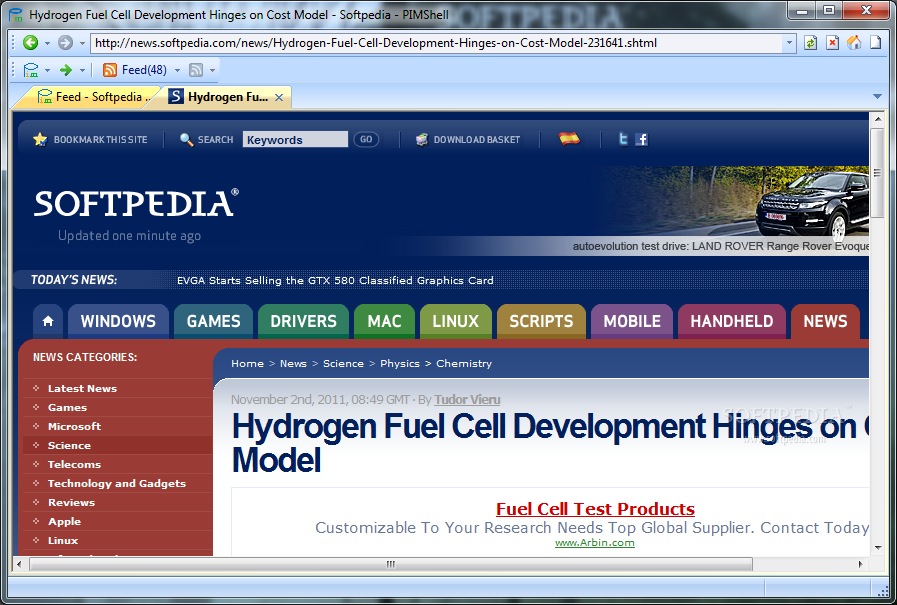Open Fuel Cell Test Products ad link
This screenshot has height=605, width=897.
click(x=596, y=508)
